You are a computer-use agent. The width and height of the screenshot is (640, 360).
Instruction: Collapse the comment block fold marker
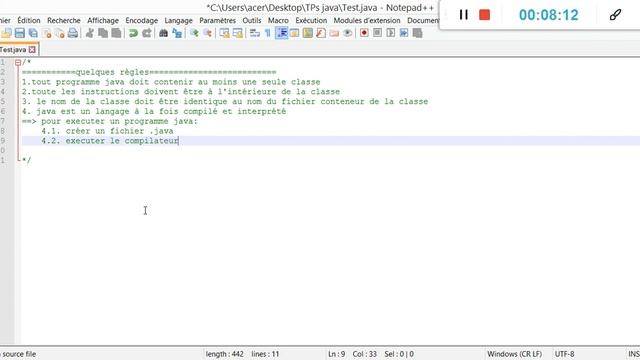(x=18, y=62)
